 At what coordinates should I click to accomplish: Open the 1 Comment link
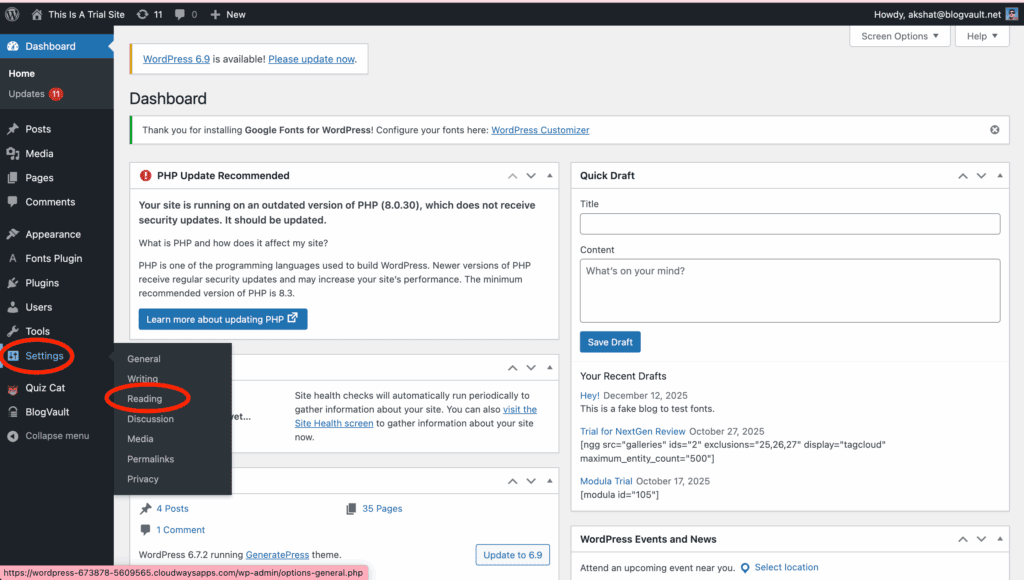[x=180, y=530]
